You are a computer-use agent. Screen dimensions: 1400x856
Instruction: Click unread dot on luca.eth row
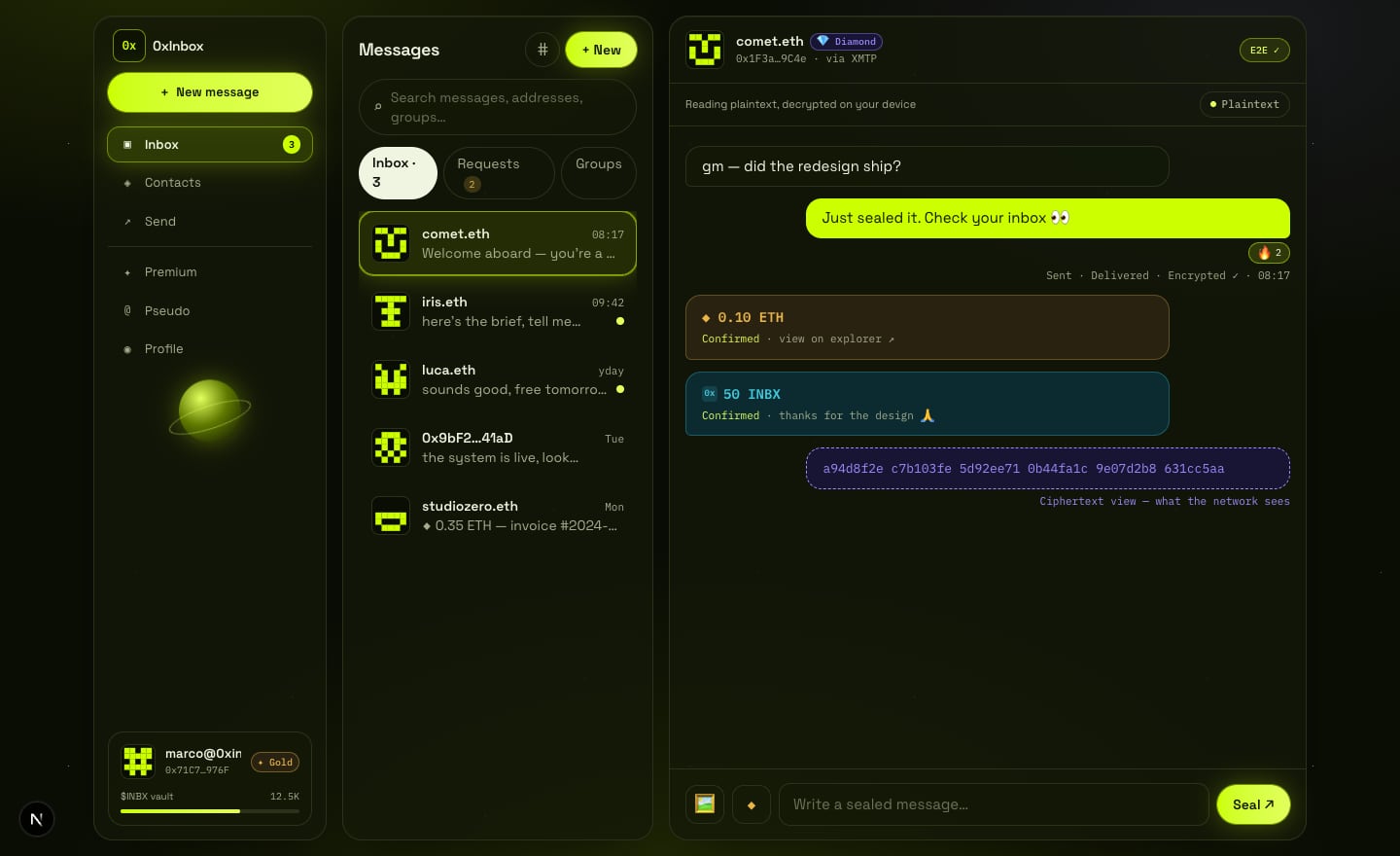pos(620,389)
